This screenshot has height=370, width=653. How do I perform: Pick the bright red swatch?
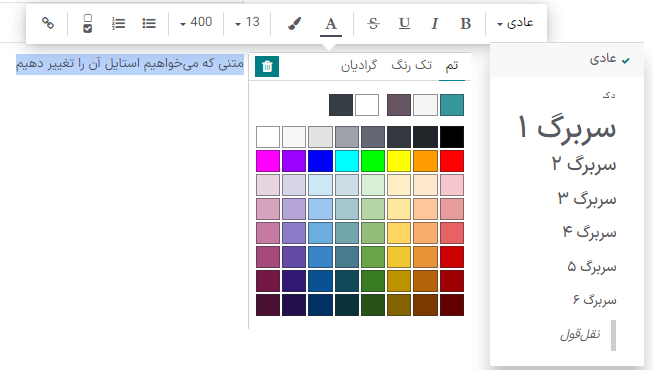[x=452, y=161]
